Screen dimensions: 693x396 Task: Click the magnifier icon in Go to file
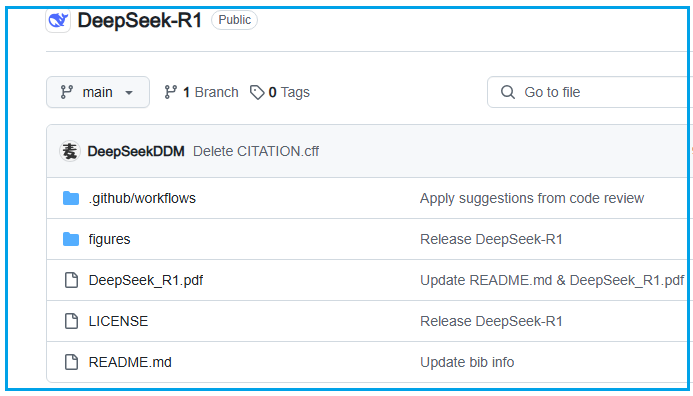tap(508, 92)
